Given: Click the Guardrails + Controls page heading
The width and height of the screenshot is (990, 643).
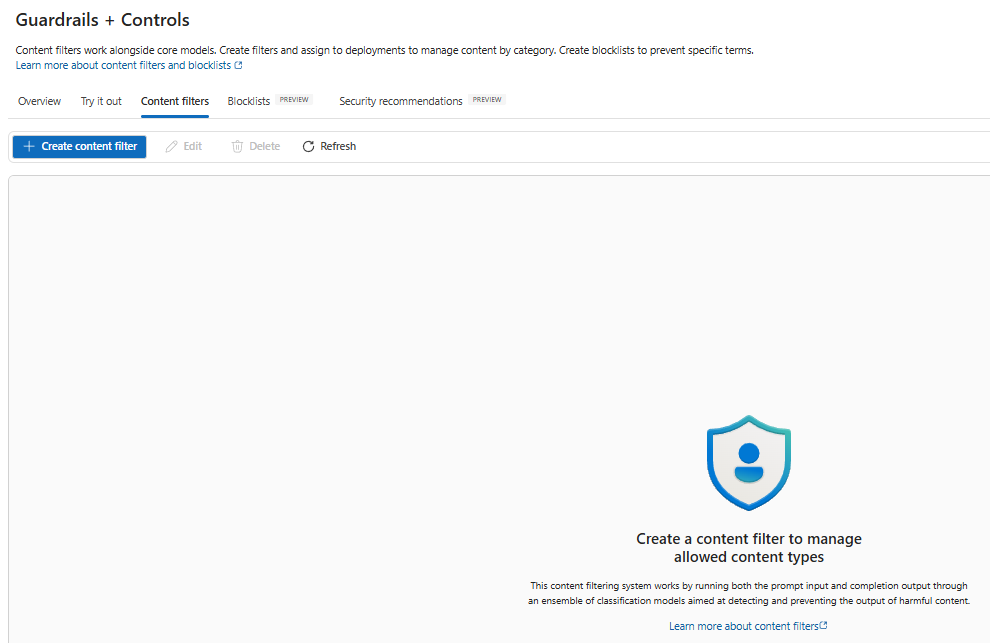Looking at the screenshot, I should (x=102, y=20).
